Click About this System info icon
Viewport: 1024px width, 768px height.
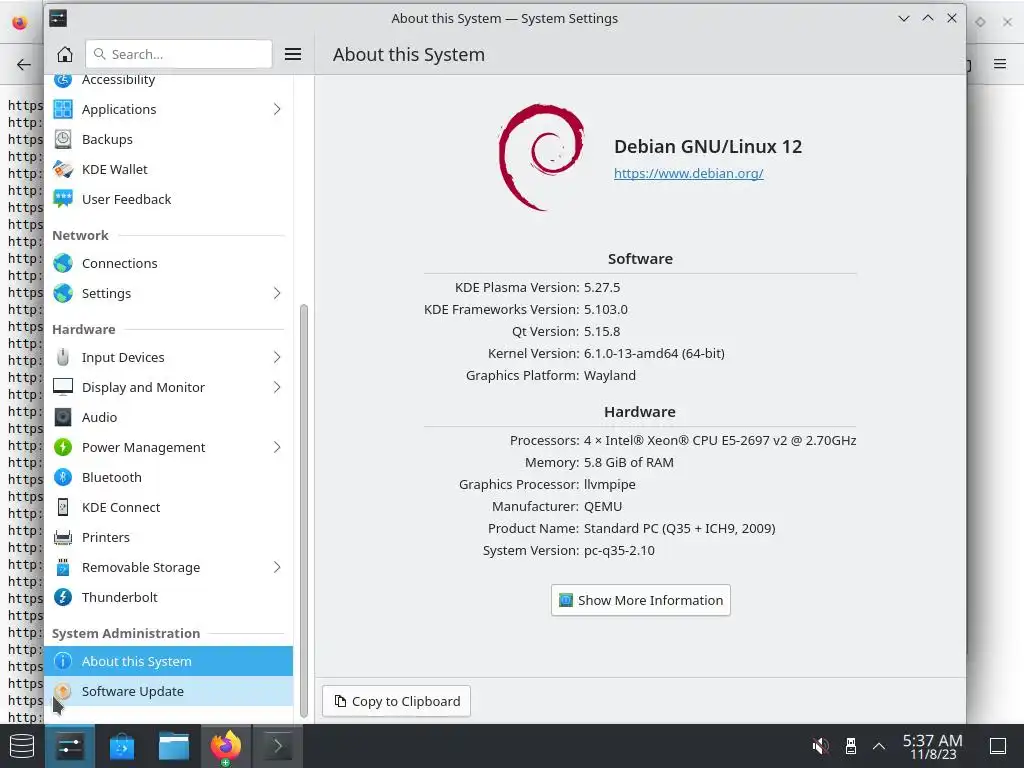63,661
